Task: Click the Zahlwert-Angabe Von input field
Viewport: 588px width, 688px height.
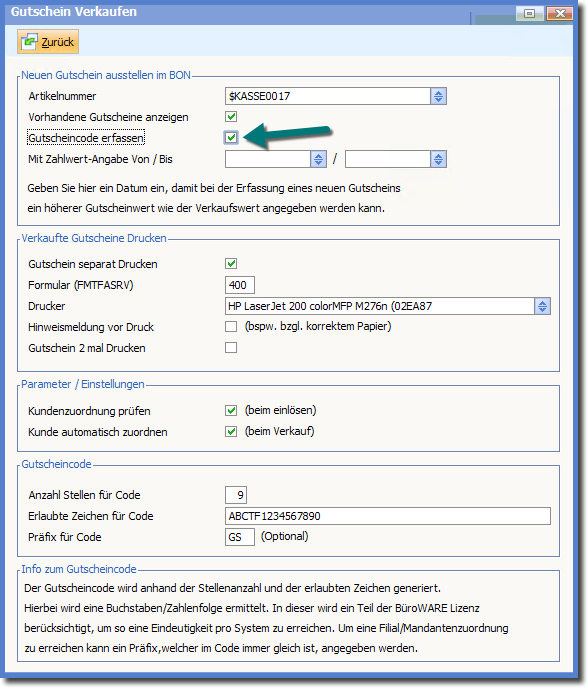Action: [x=268, y=159]
